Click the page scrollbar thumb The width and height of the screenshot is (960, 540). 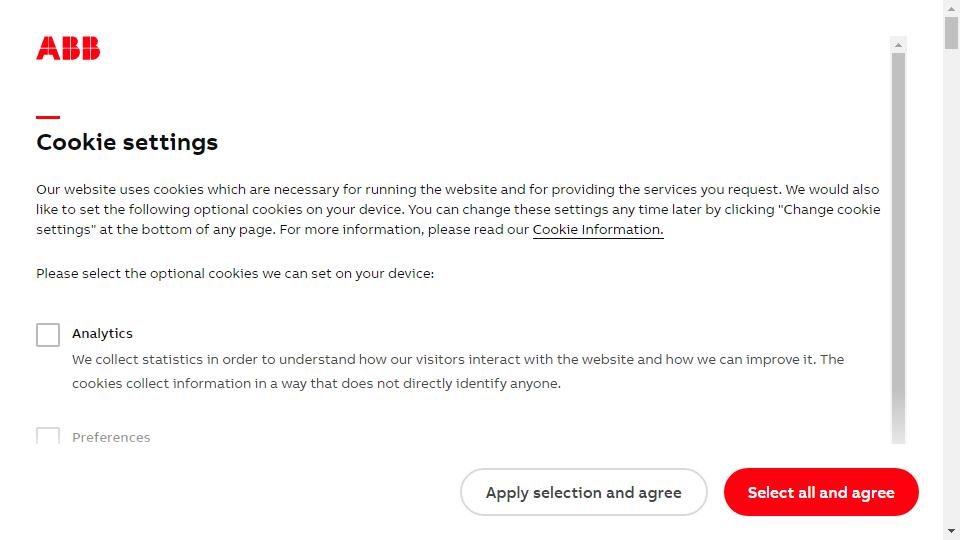(951, 32)
